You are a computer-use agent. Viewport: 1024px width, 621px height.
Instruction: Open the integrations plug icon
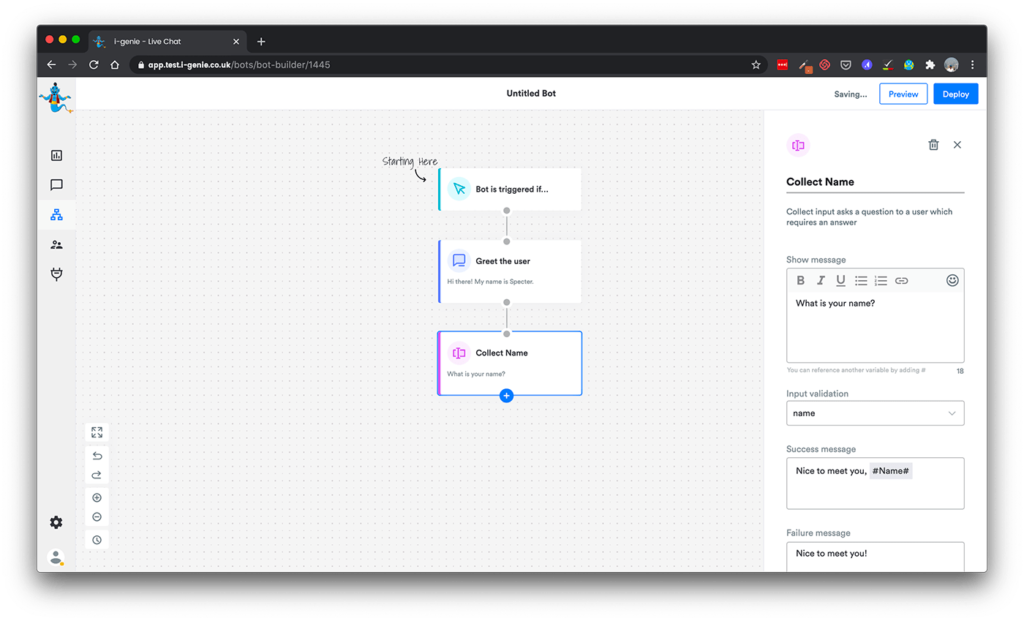[x=56, y=274]
